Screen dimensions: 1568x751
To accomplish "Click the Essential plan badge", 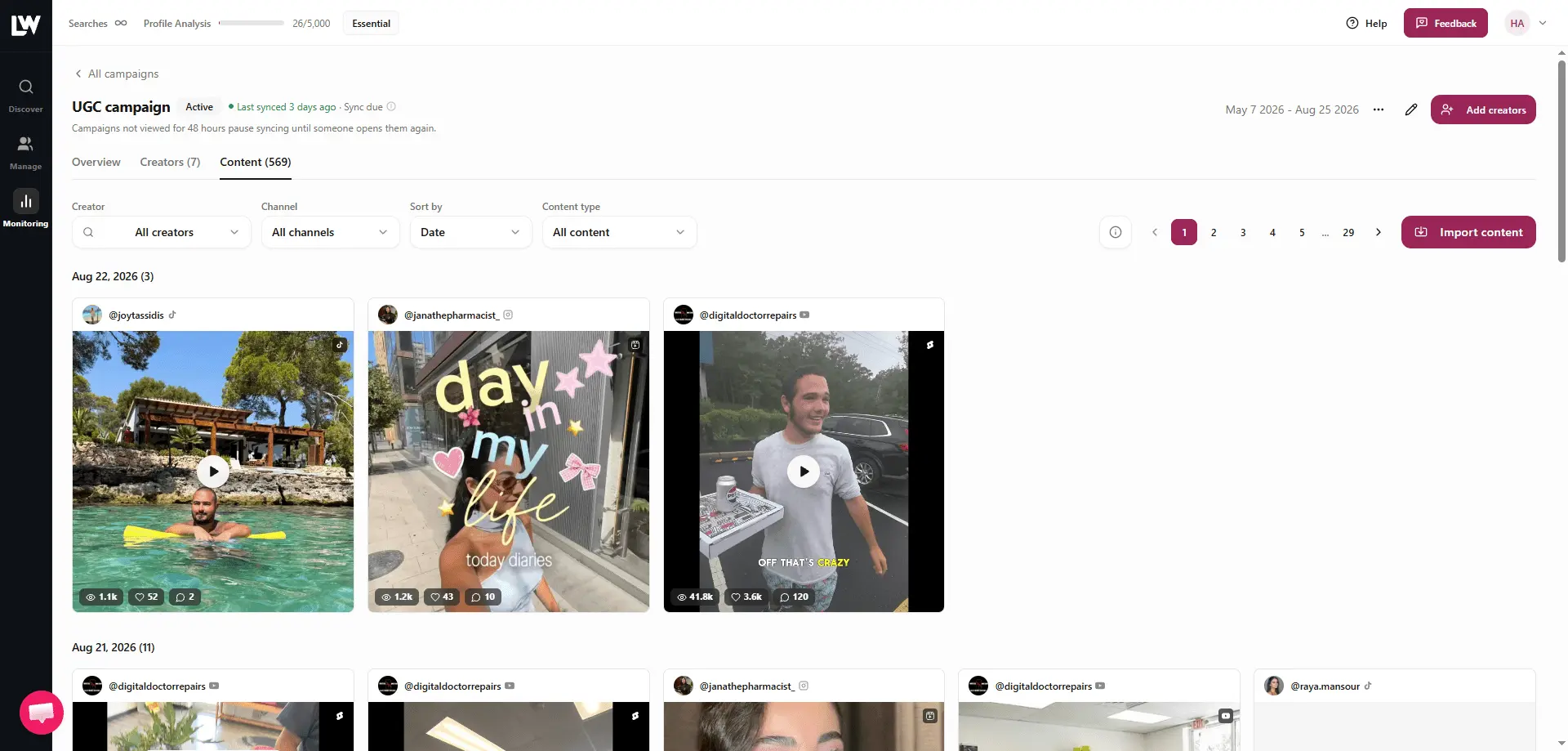I will (372, 23).
